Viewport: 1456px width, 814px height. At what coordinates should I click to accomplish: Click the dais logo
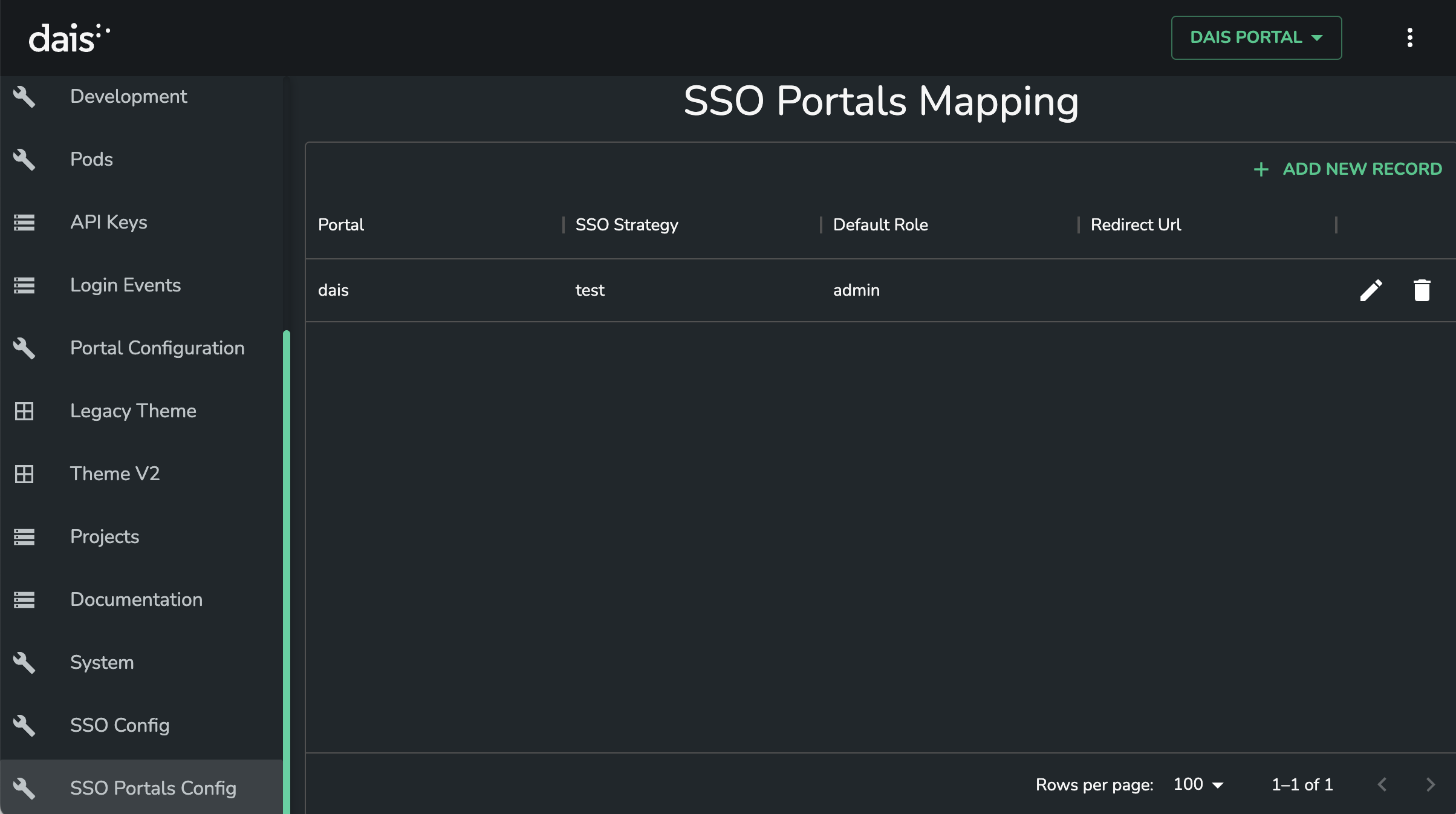click(69, 38)
